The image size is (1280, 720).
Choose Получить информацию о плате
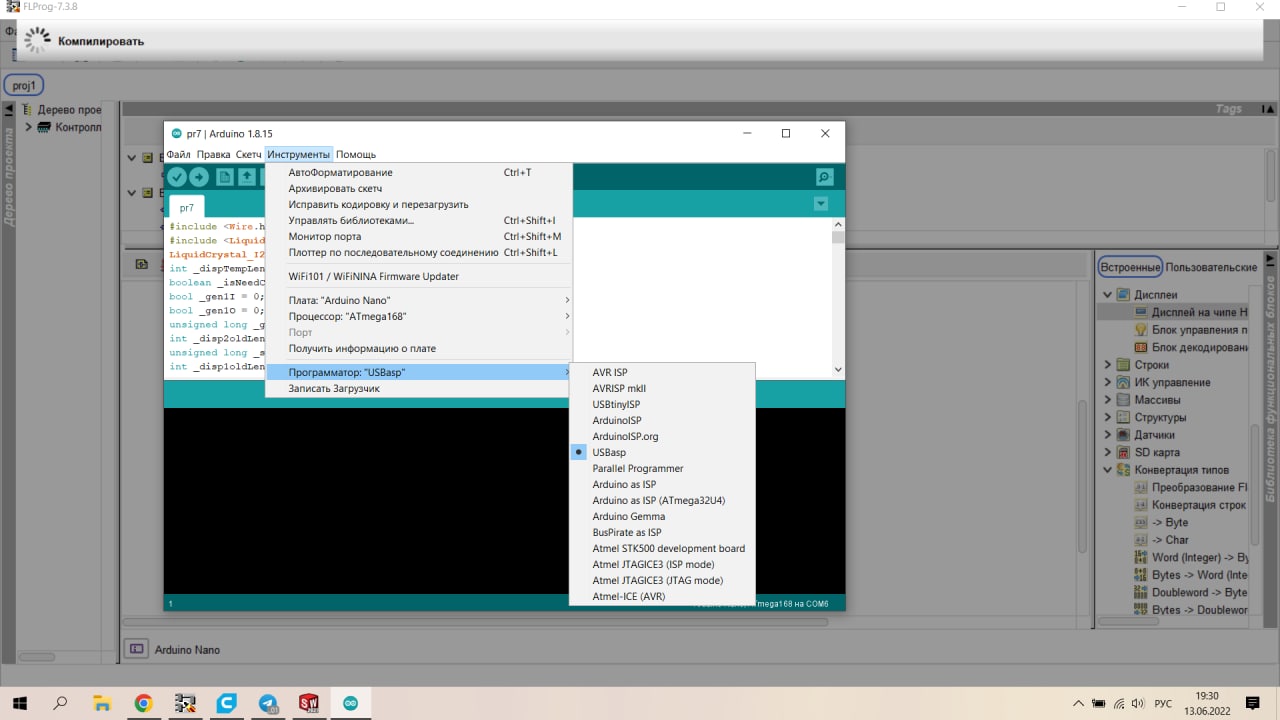click(419, 348)
